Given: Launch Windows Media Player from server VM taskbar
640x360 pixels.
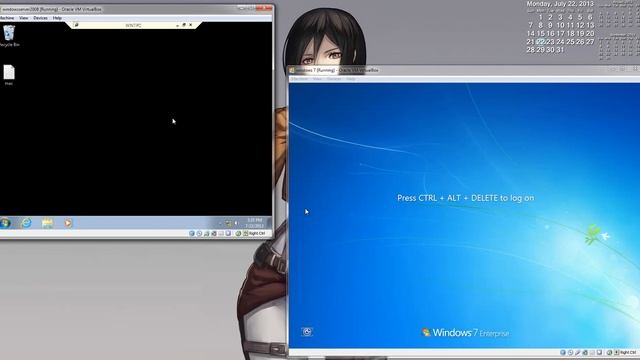Looking at the screenshot, I should click(68, 223).
